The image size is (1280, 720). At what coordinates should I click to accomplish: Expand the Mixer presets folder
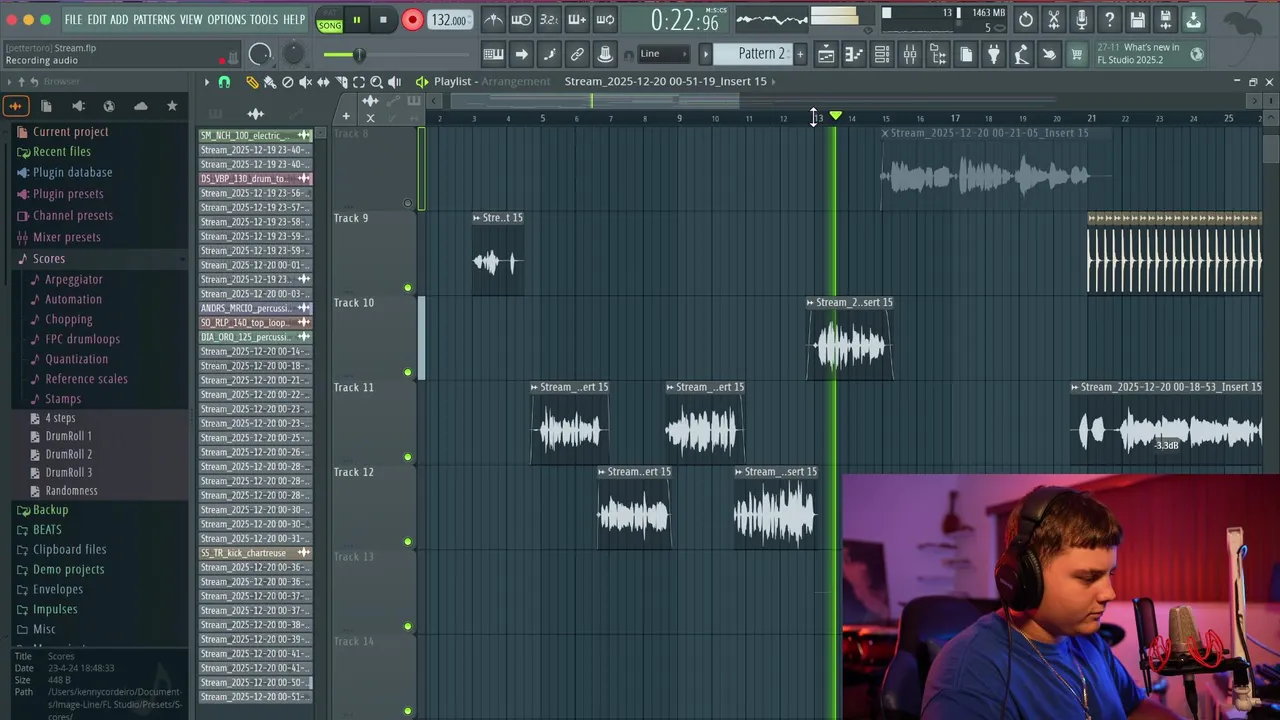coord(66,238)
